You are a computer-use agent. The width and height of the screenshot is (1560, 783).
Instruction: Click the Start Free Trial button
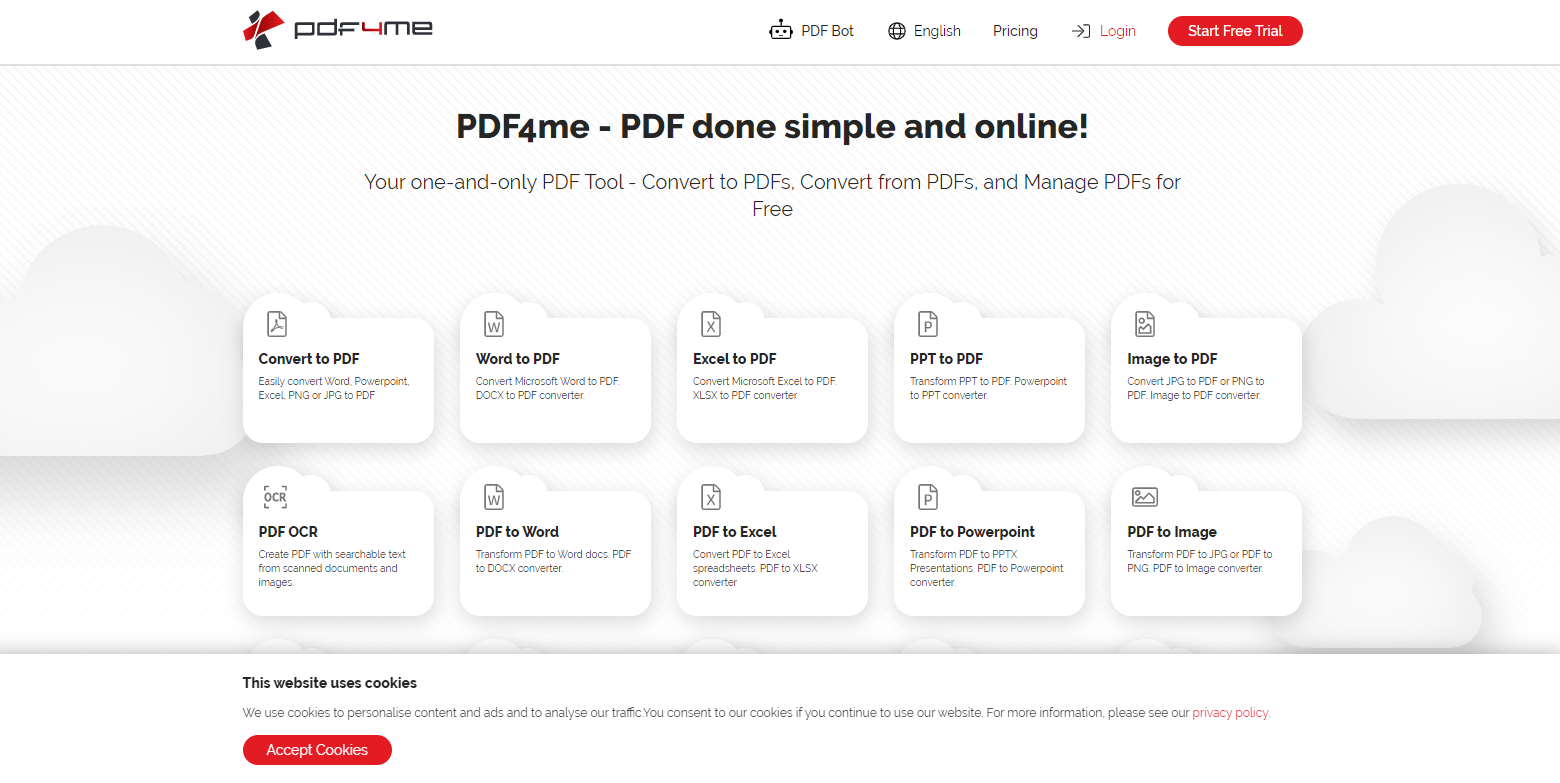coord(1235,31)
